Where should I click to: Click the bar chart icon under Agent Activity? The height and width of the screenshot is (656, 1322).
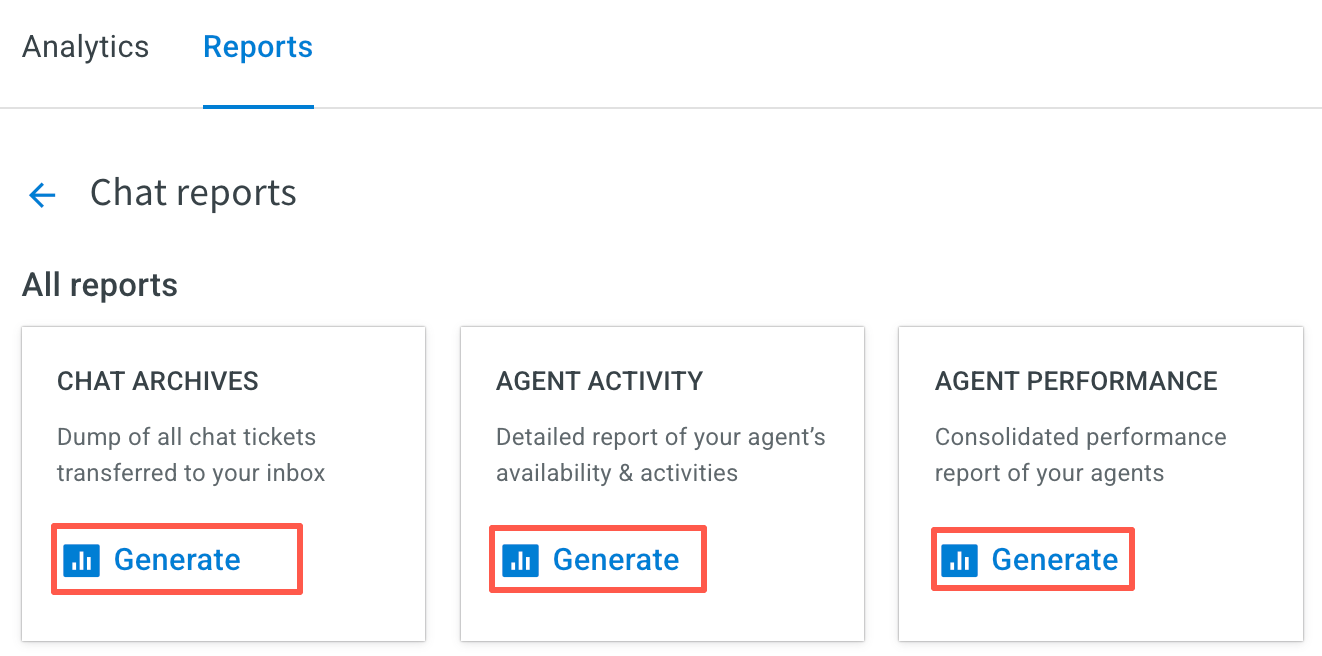tap(520, 560)
